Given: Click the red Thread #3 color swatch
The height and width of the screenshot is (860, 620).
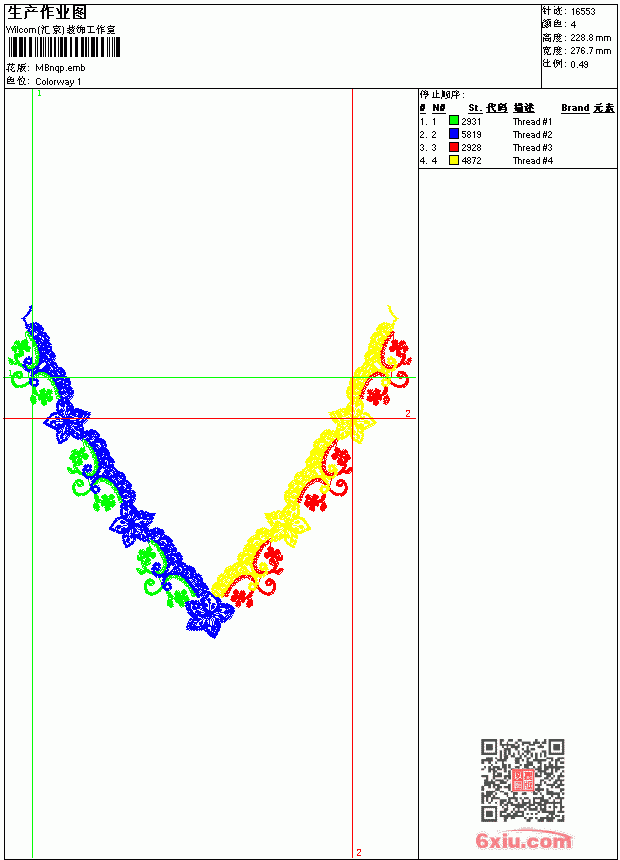Looking at the screenshot, I should click(454, 147).
